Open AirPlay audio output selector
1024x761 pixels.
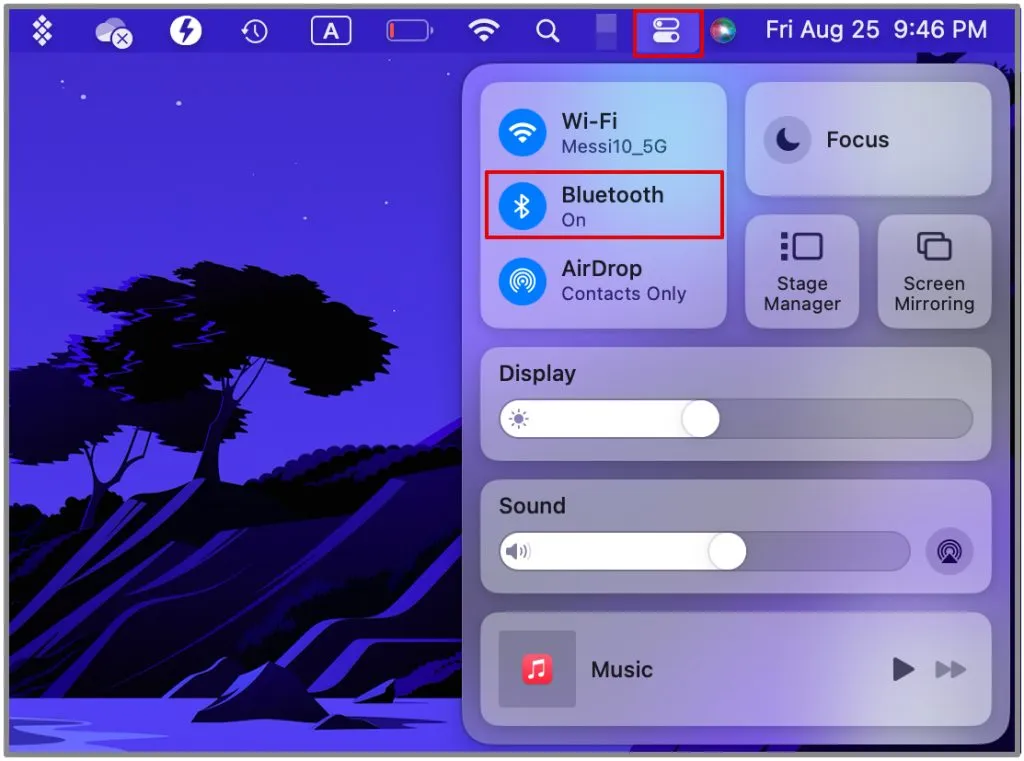click(949, 551)
